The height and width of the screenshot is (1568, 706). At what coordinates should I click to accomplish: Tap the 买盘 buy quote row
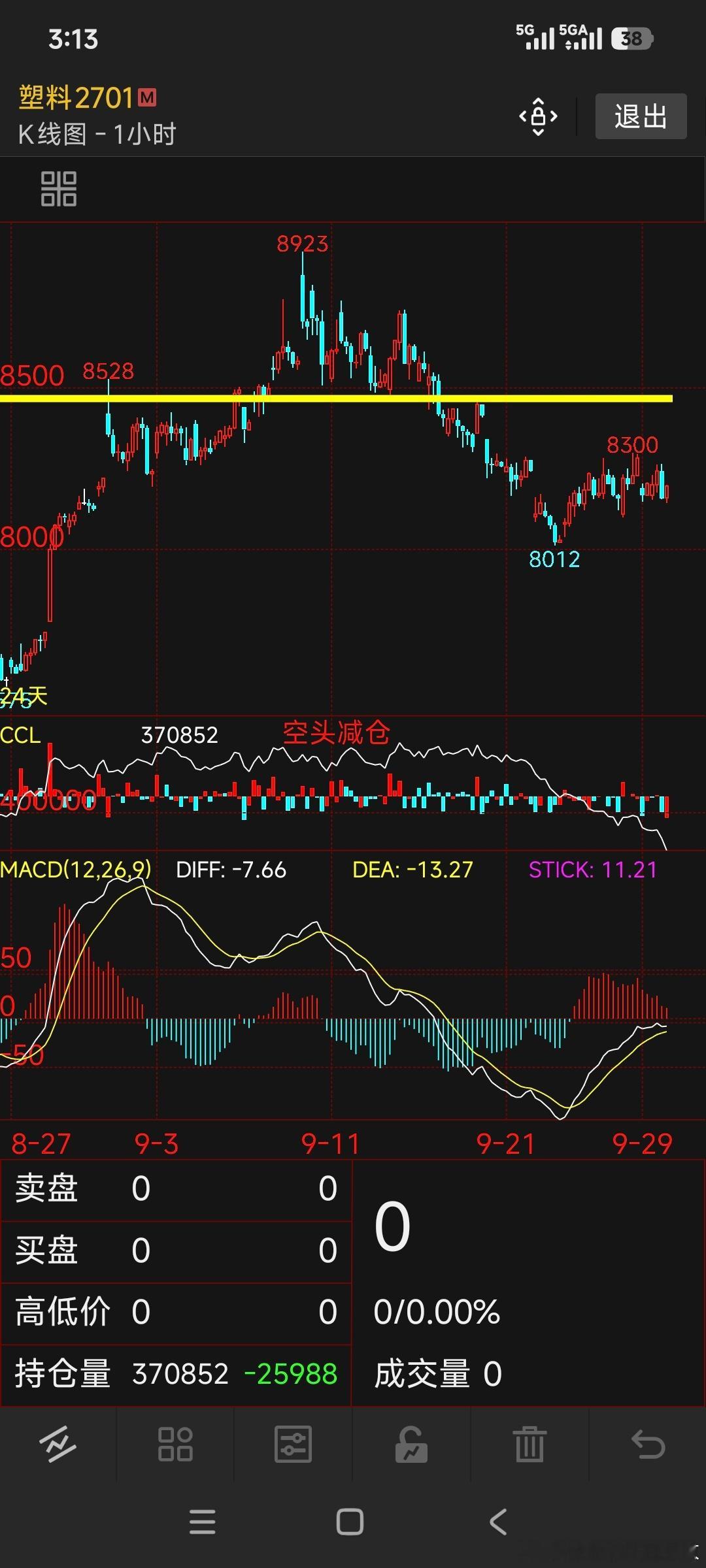pos(176,1250)
